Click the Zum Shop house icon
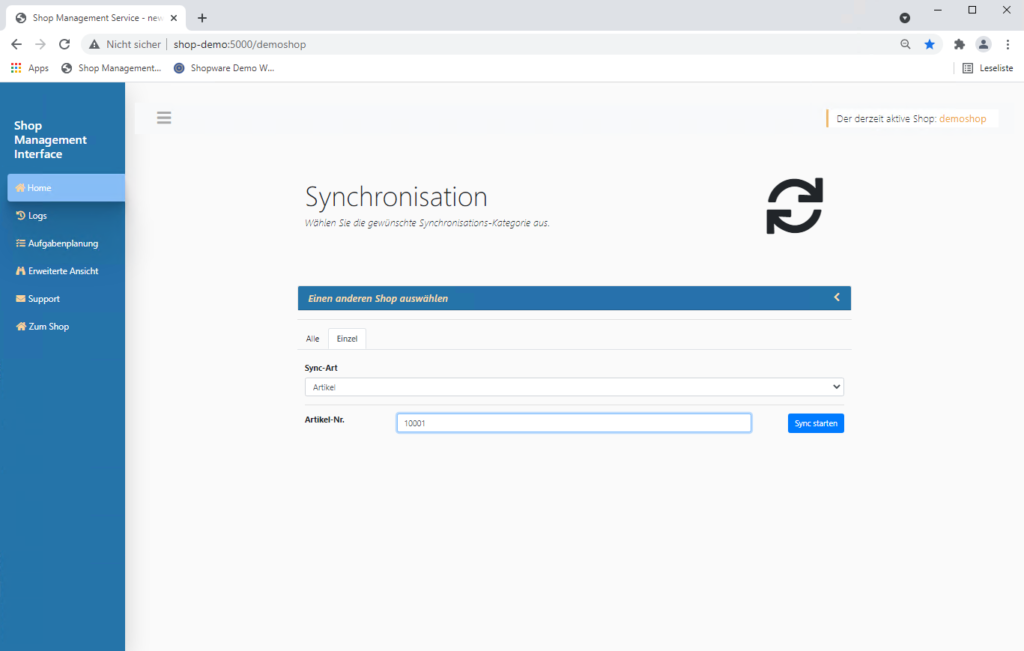 [21, 326]
